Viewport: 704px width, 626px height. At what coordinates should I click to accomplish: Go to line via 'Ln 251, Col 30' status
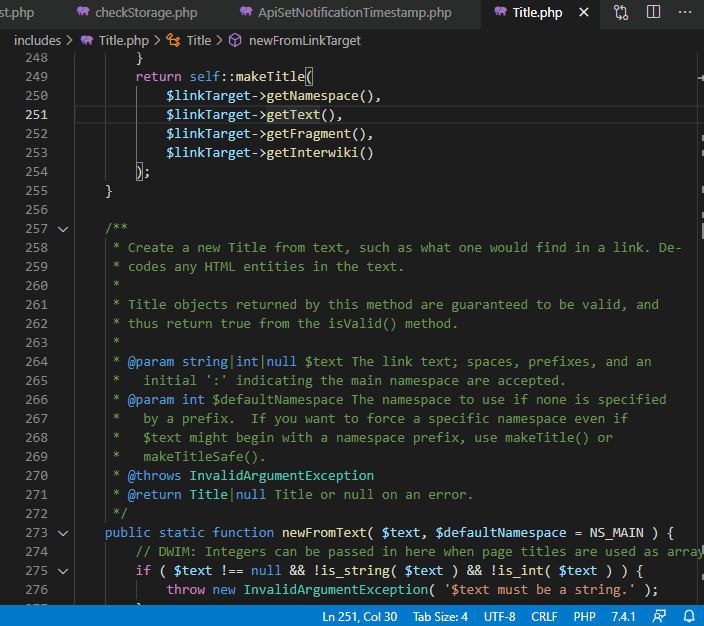360,617
